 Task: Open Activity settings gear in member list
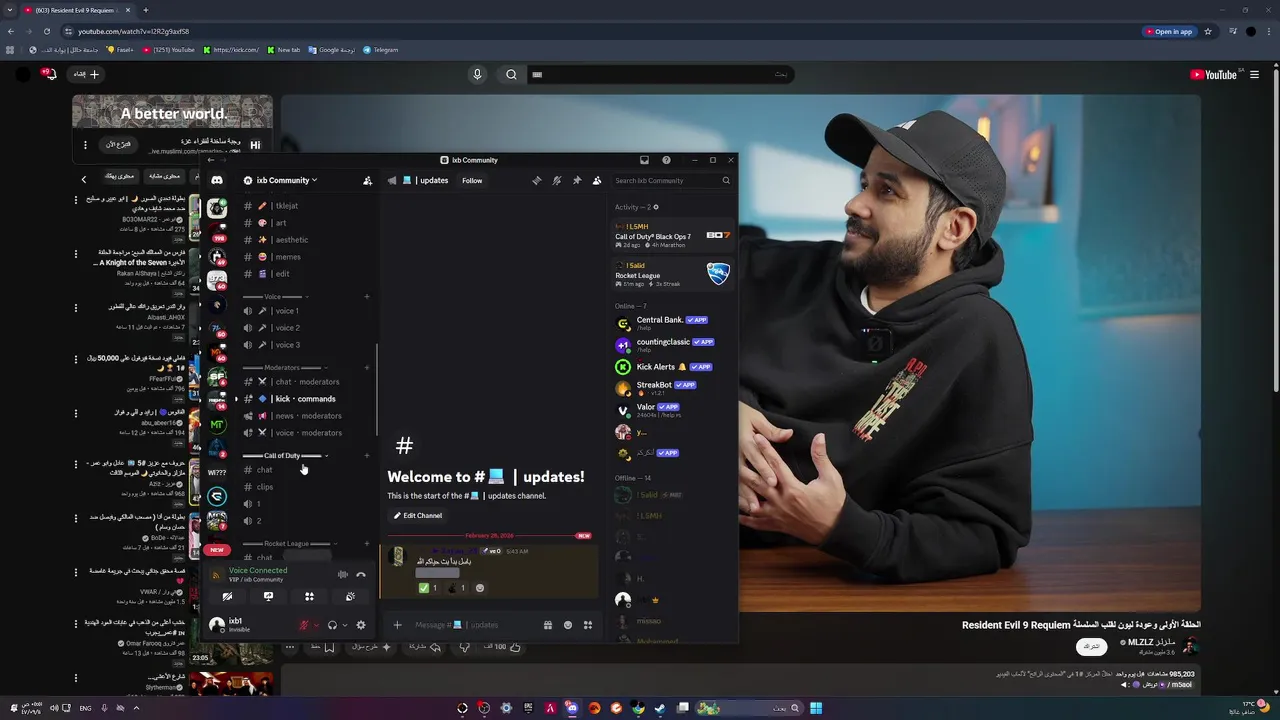pyautogui.click(x=656, y=207)
